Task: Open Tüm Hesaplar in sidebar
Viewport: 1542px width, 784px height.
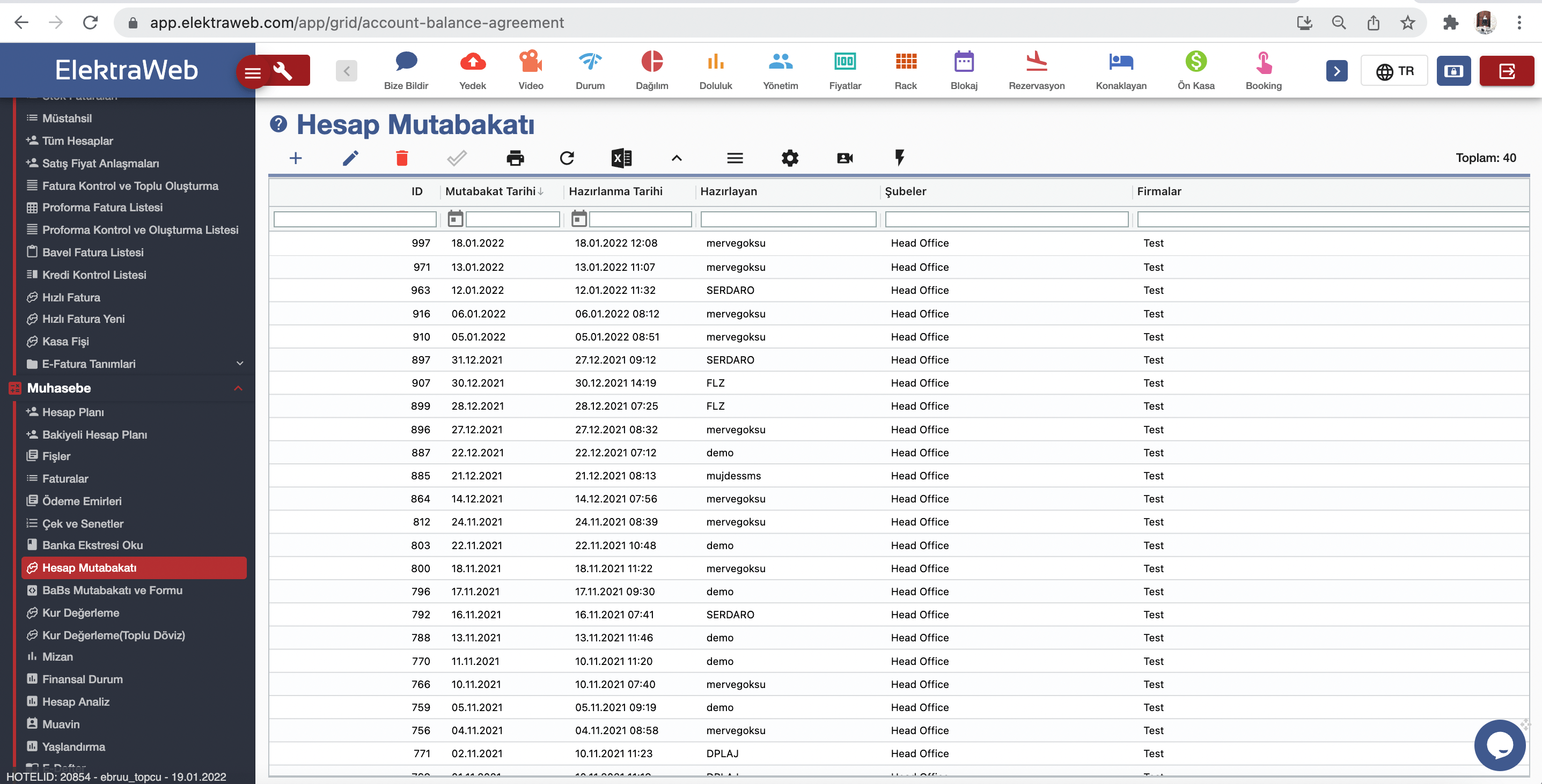Action: click(x=77, y=140)
